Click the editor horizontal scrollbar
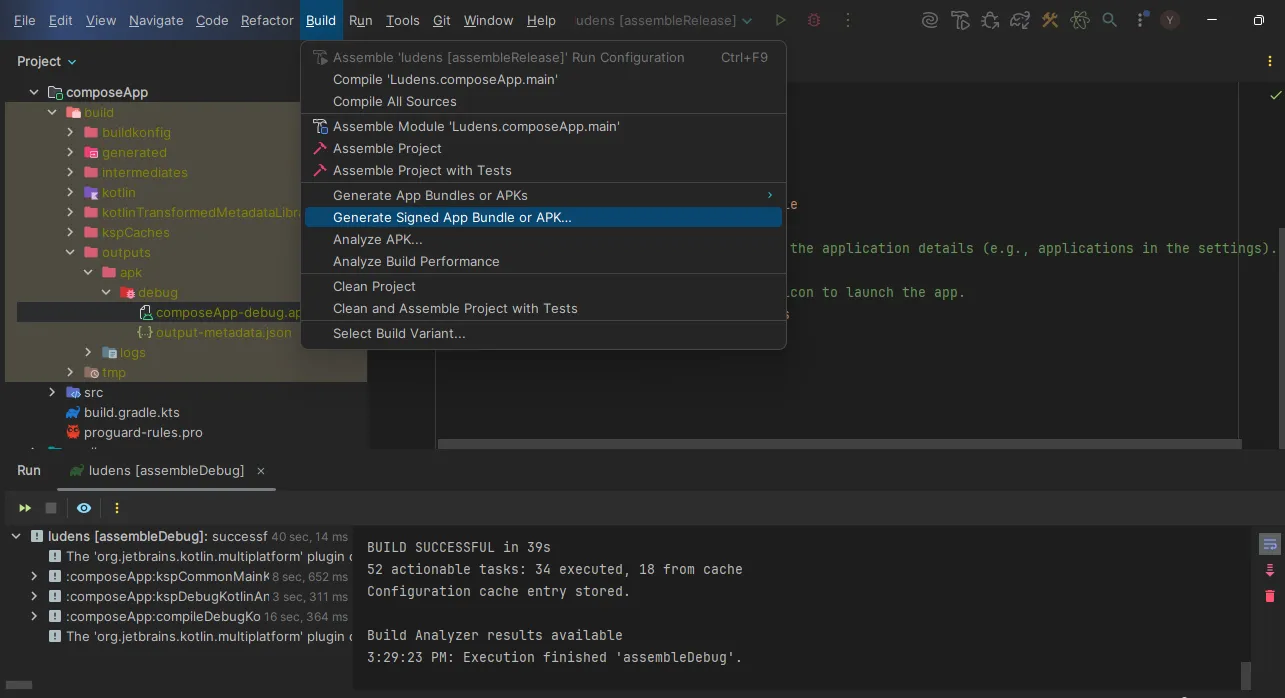This screenshot has width=1285, height=698. point(839,444)
